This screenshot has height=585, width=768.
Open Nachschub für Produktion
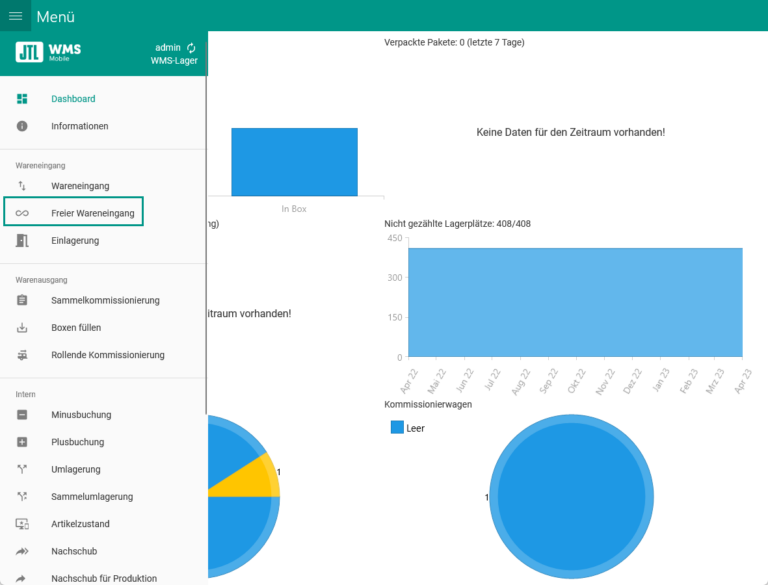pos(103,578)
